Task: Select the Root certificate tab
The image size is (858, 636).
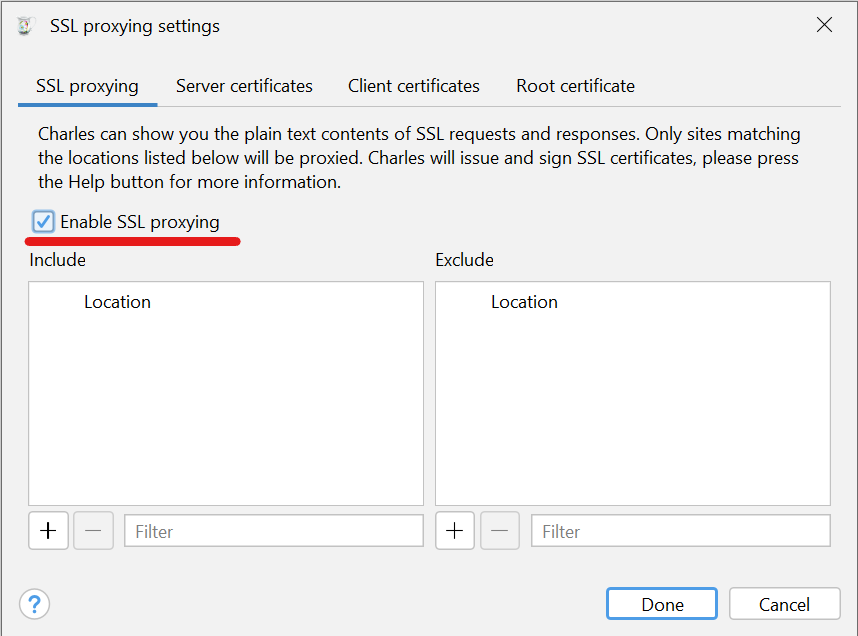Action: 575,86
